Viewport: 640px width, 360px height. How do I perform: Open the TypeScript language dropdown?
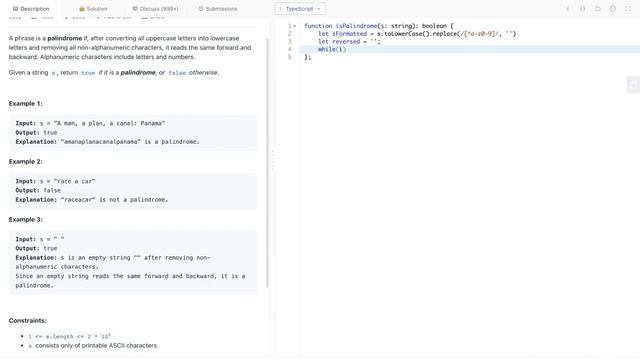pos(300,9)
